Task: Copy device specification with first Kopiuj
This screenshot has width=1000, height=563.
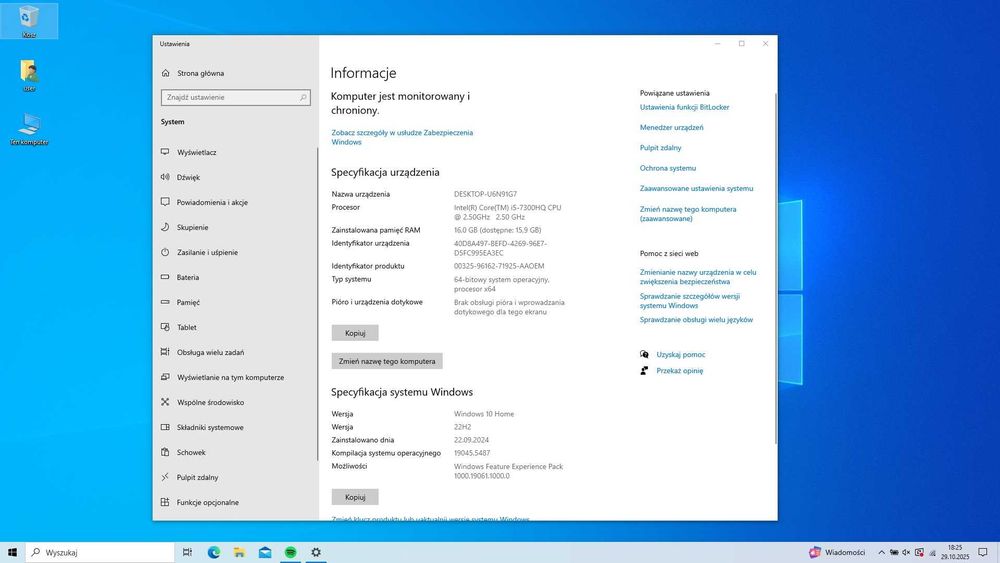Action: pos(355,333)
